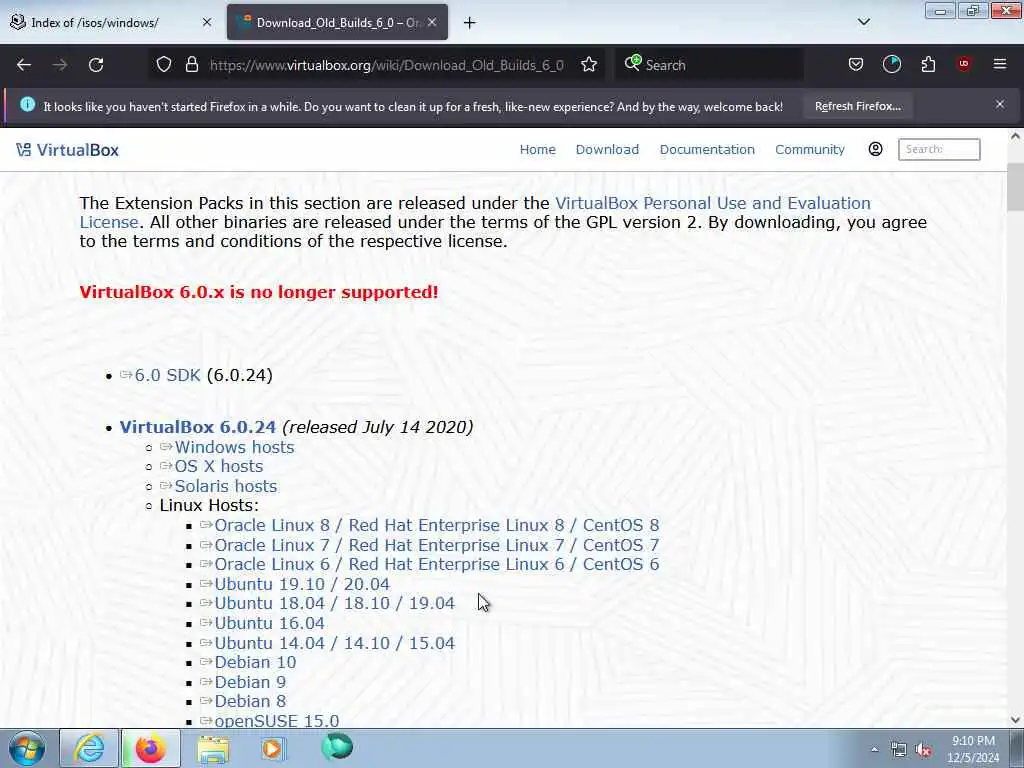Open the Ubuntu 14.04 / 14.10 / 15.04 link
The height and width of the screenshot is (768, 1024).
click(x=334, y=643)
